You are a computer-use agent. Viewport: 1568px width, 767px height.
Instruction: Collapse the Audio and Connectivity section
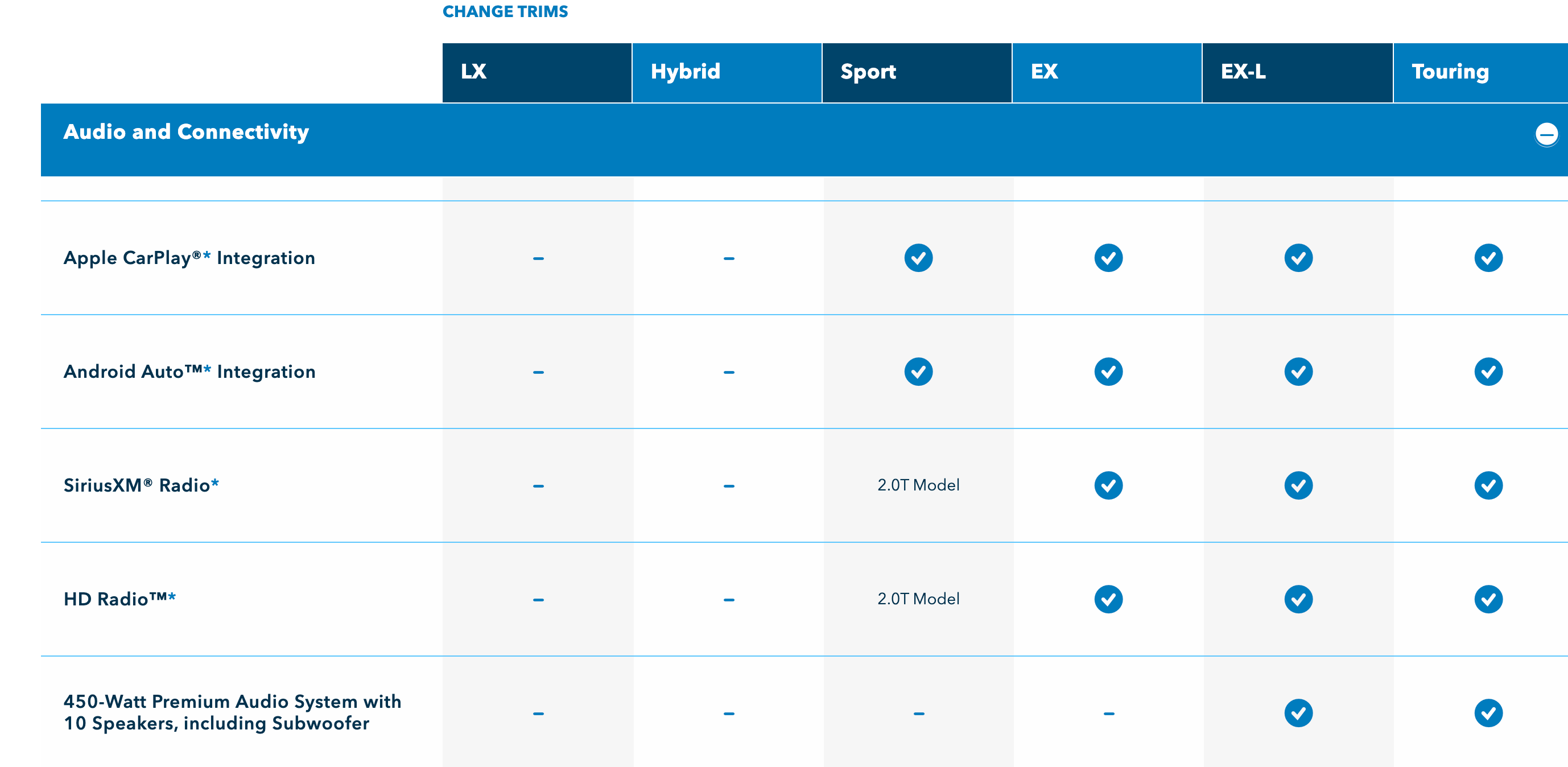pos(1546,134)
